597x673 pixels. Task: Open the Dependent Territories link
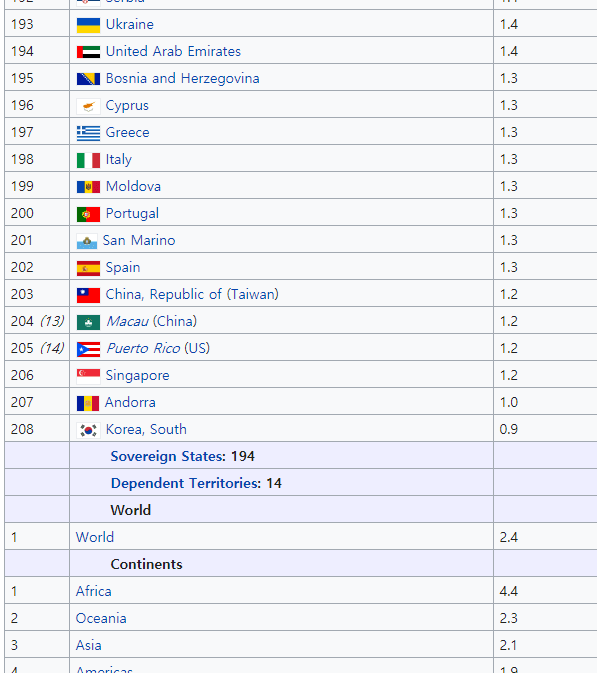pyautogui.click(x=185, y=483)
